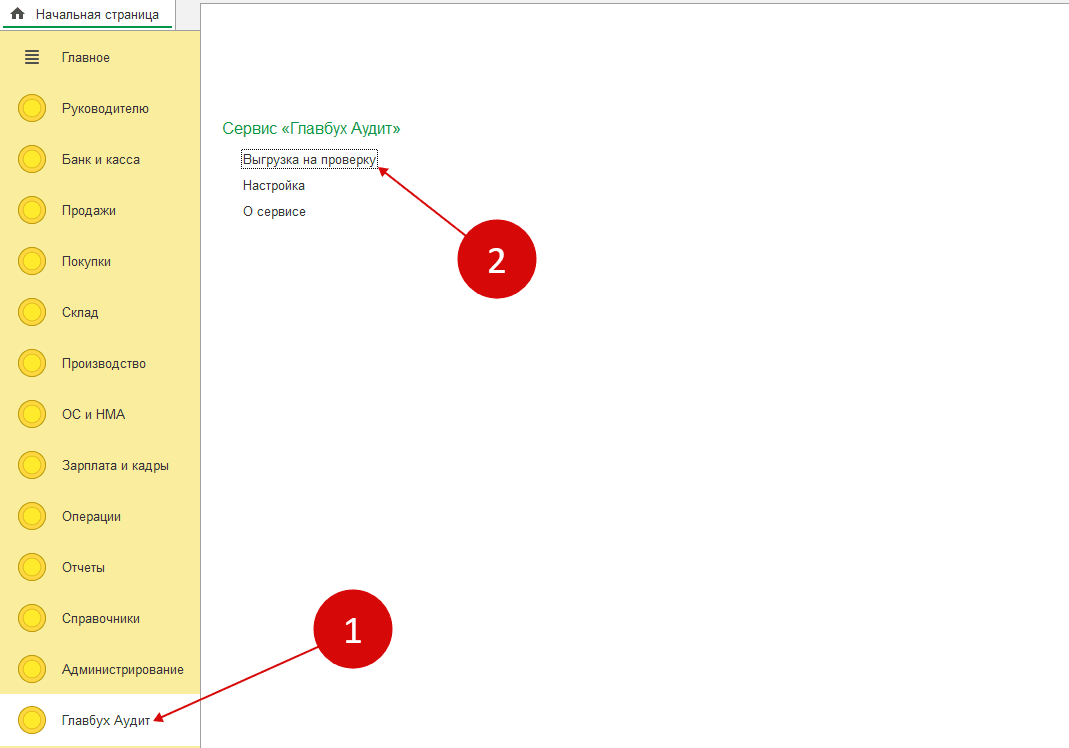This screenshot has height=748, width=1069.
Task: Select the highlighted Главбух Аудит sidebar item
Action: tap(105, 721)
